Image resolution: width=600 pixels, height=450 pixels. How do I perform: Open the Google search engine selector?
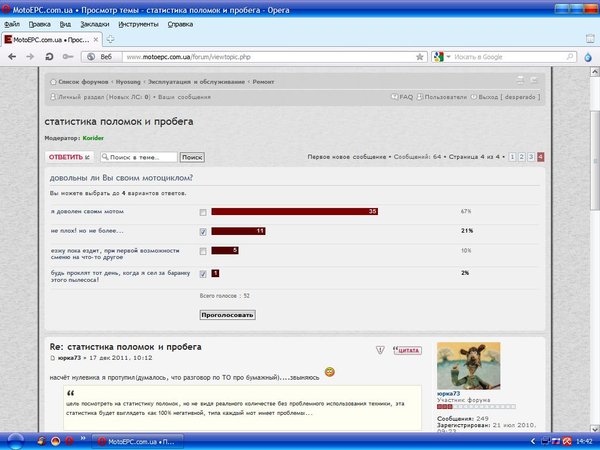(441, 57)
